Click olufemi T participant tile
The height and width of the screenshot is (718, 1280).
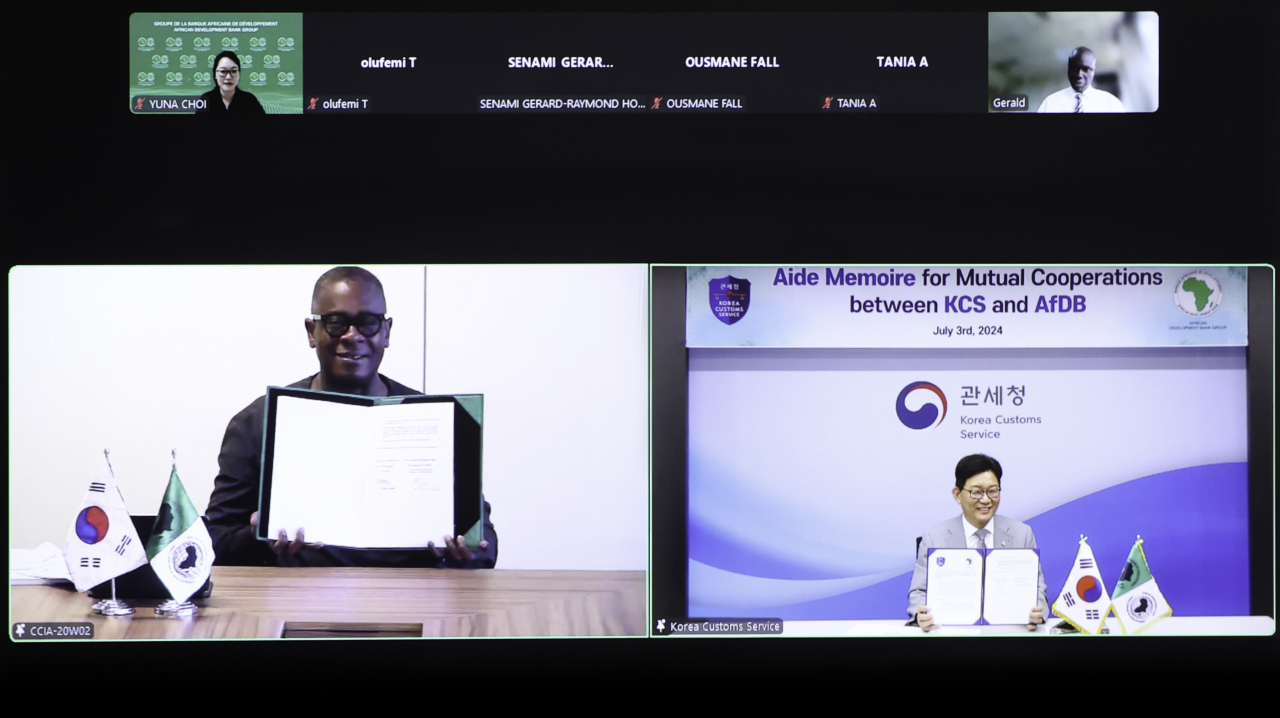tap(388, 62)
